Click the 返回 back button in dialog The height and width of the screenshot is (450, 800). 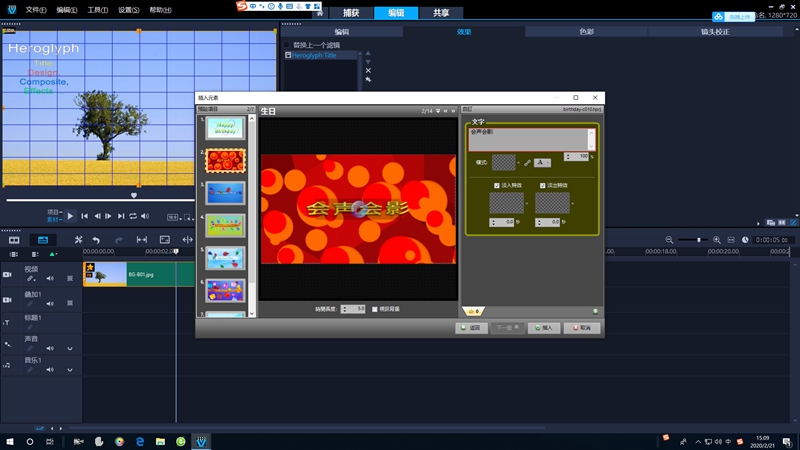[471, 328]
